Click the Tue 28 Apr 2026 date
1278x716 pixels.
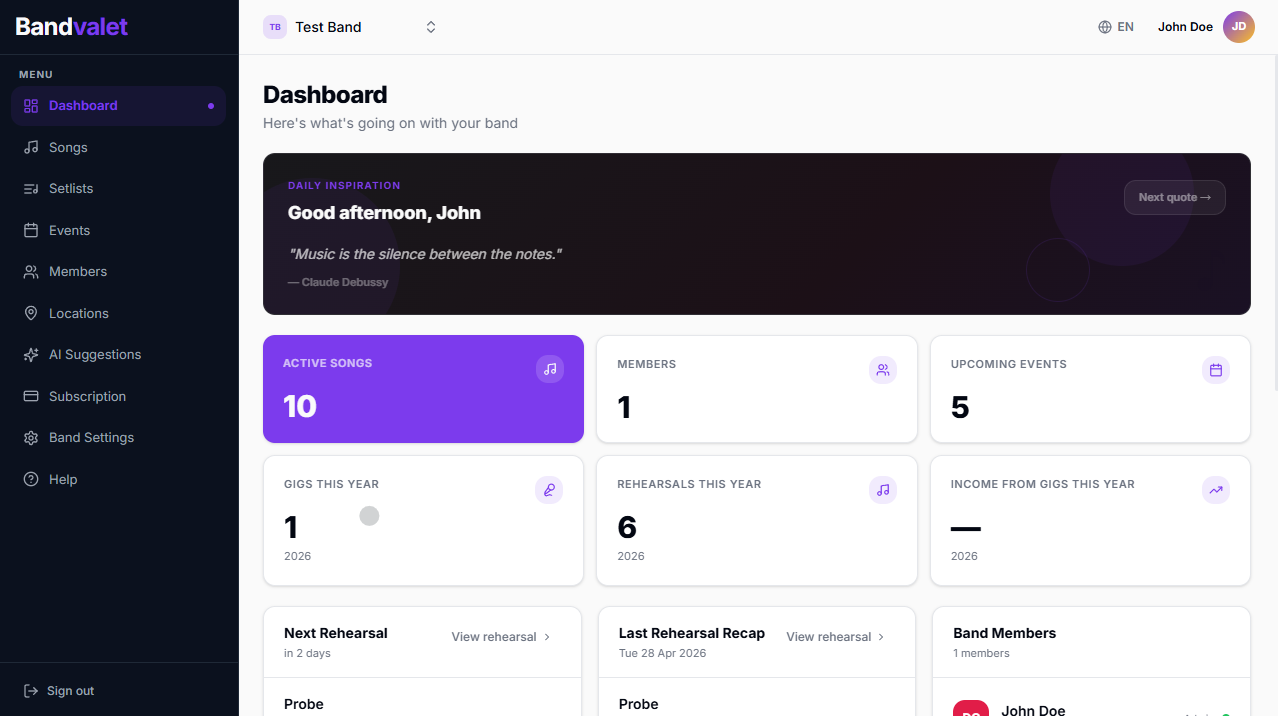663,653
